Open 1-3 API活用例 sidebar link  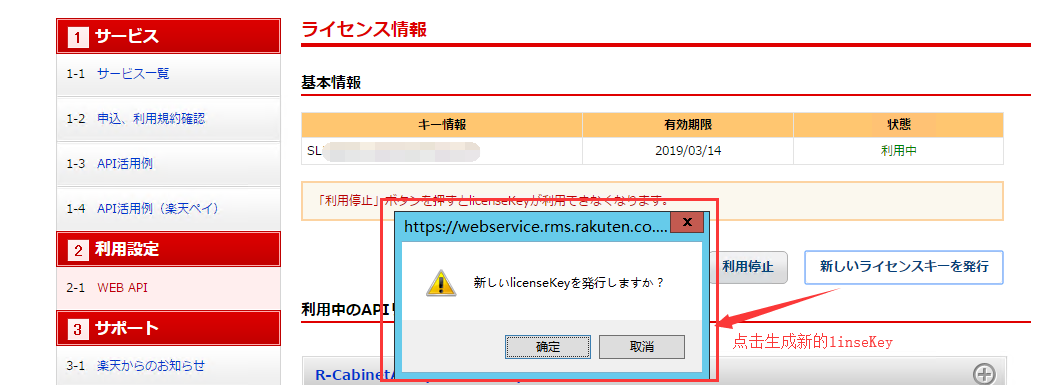tap(125, 163)
